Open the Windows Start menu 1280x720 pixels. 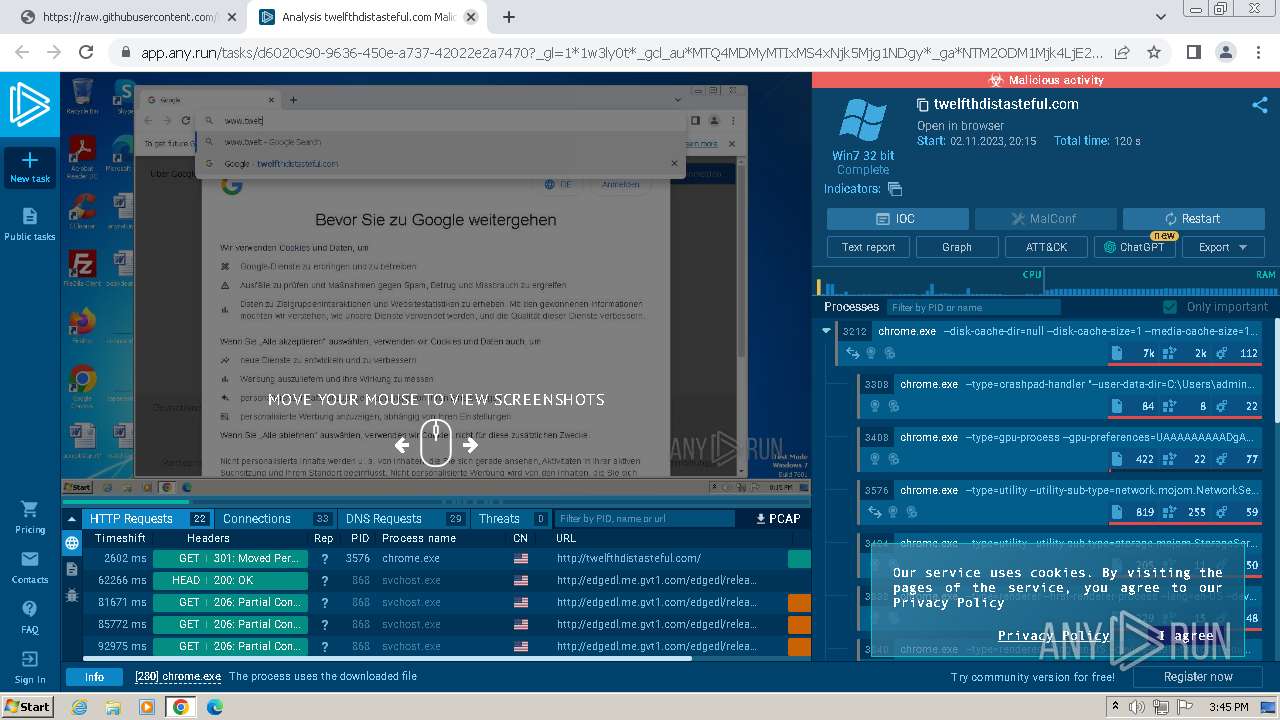point(27,706)
